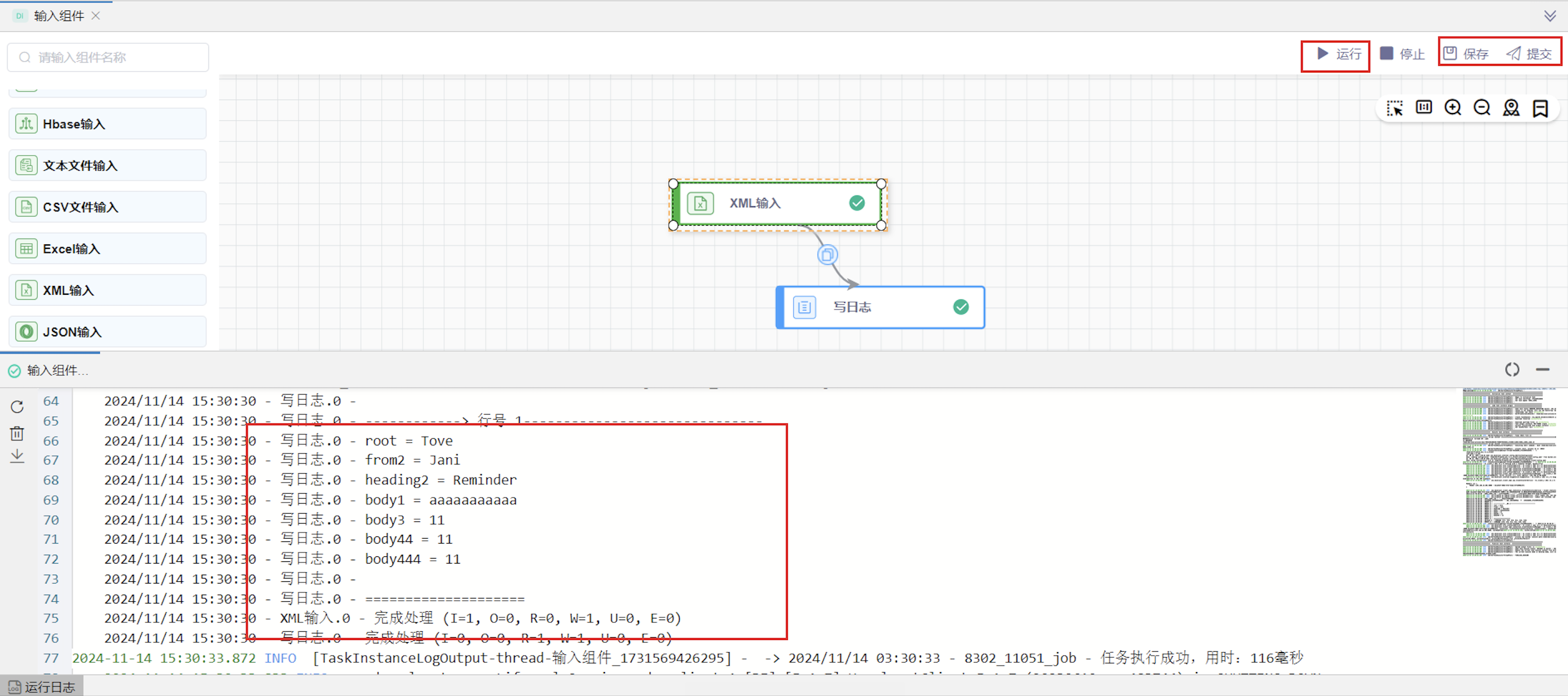Zoom out on the canvas
The image size is (1568, 696).
click(1482, 108)
